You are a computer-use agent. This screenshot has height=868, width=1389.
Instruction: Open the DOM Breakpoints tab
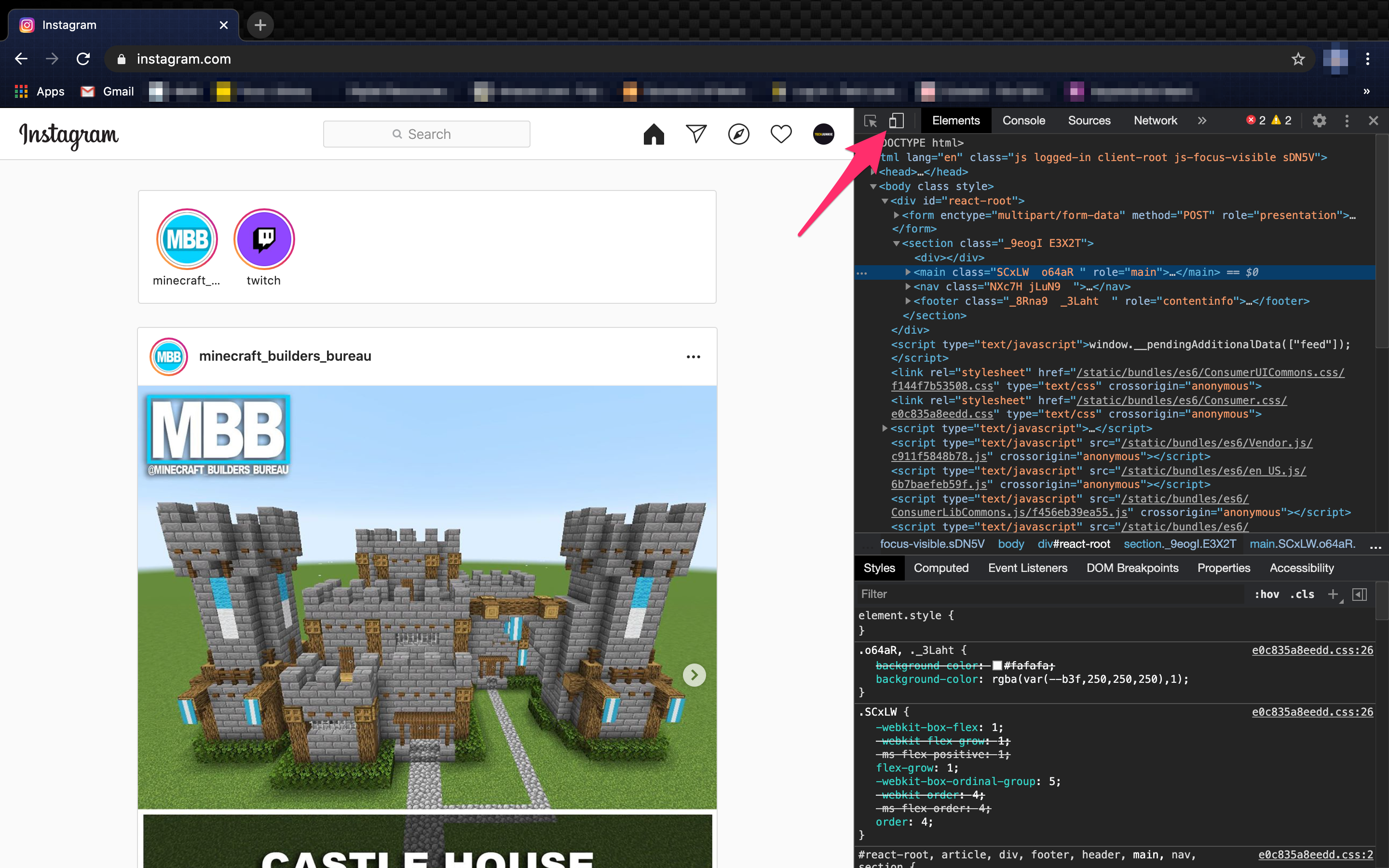click(x=1132, y=568)
